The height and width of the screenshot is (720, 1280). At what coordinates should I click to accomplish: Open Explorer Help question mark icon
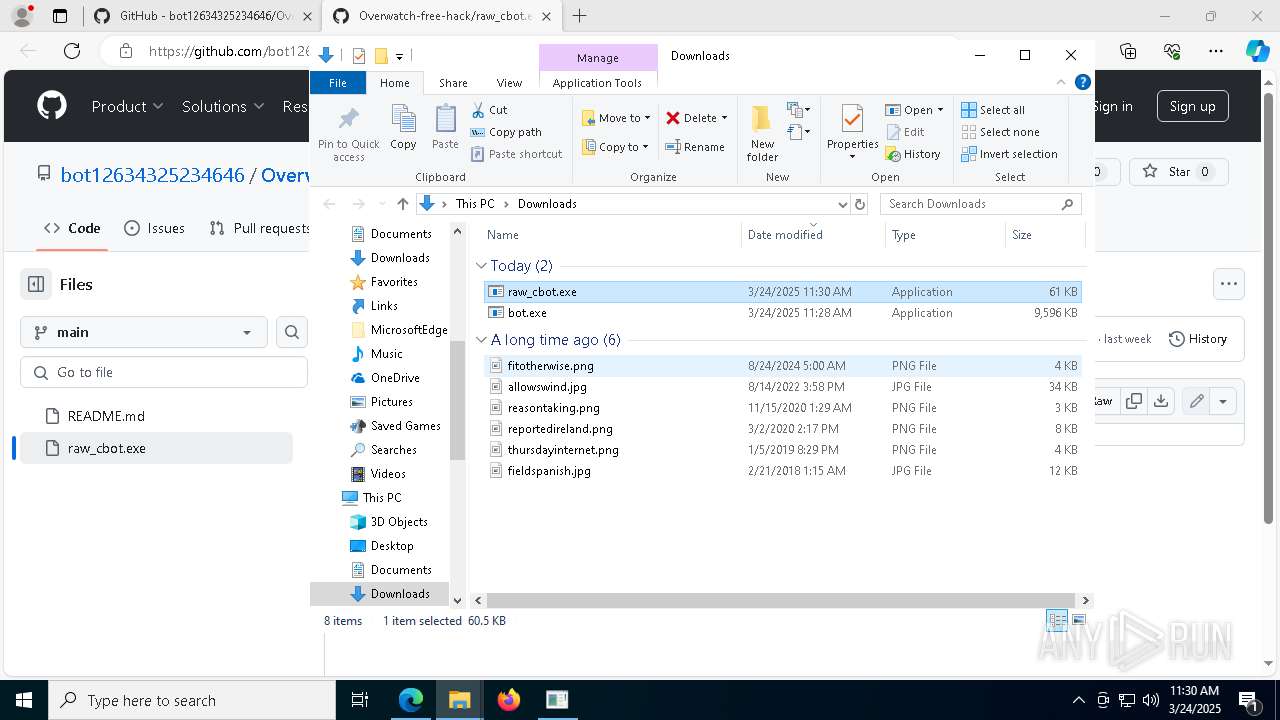[1082, 83]
